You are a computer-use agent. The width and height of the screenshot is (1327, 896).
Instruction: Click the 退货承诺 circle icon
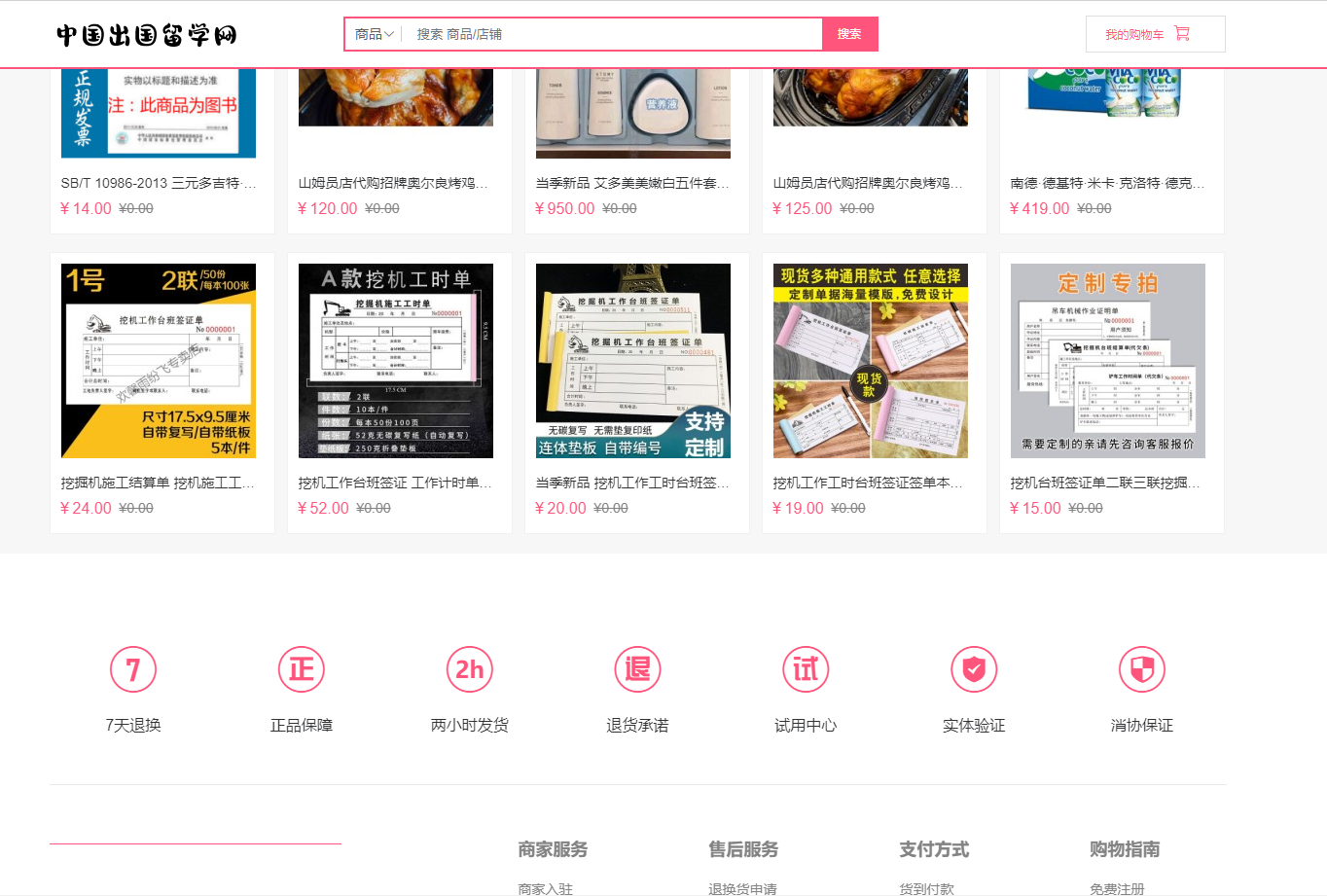637,669
